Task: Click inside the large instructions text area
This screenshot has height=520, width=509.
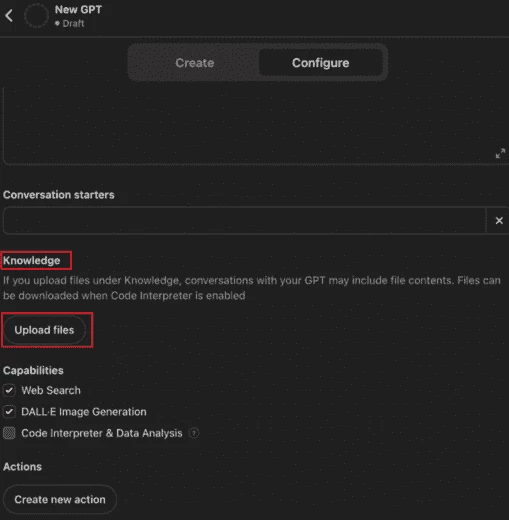Action: (x=256, y=126)
